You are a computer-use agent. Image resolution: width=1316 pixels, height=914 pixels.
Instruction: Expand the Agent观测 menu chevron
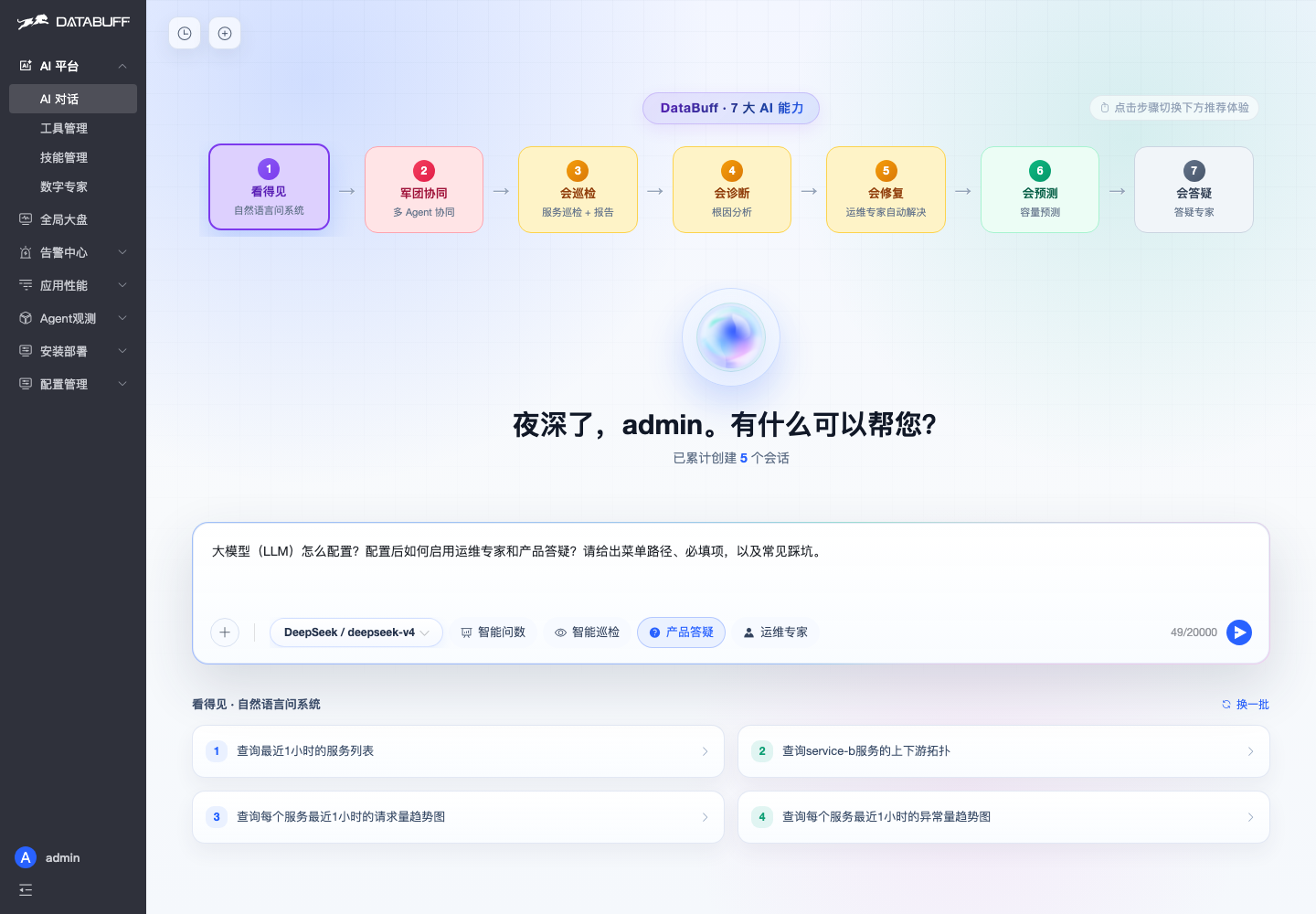pyautogui.click(x=122, y=318)
